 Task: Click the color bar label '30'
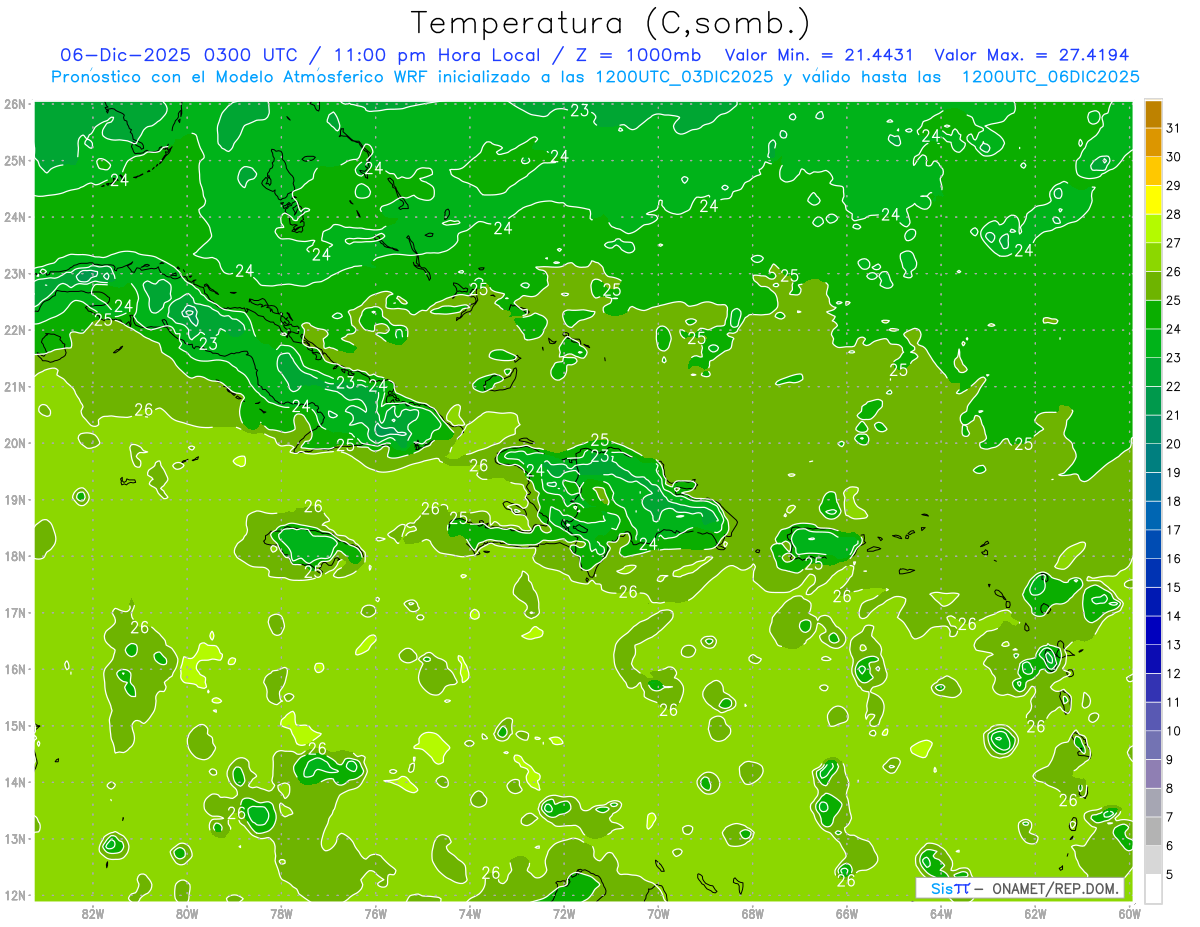(1173, 157)
